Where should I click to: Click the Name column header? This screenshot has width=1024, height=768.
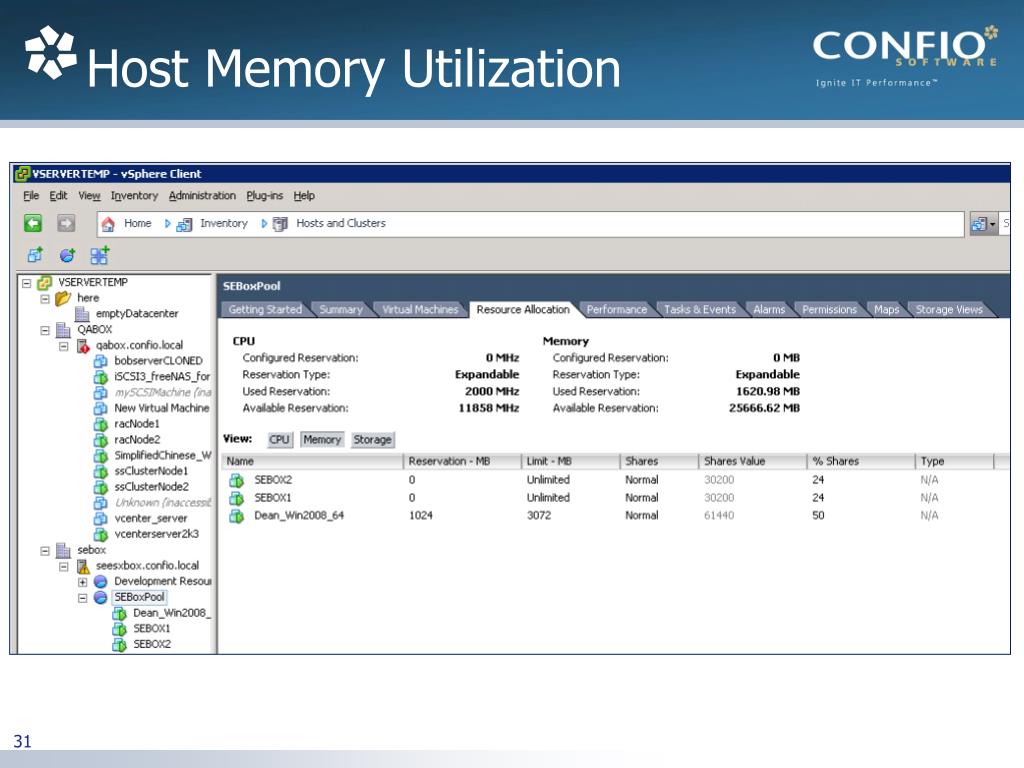point(312,462)
